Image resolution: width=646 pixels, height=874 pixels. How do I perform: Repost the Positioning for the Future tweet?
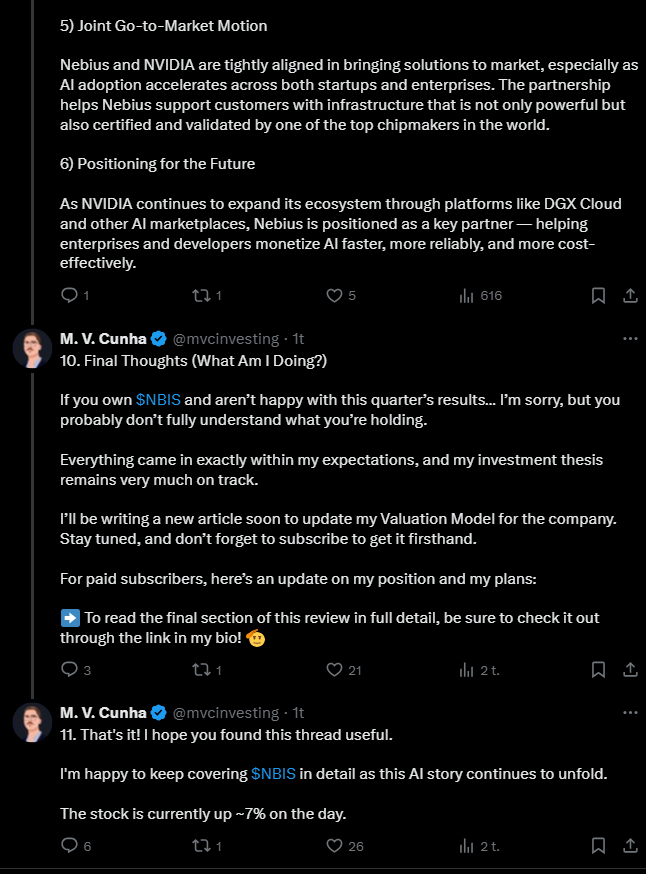point(200,295)
